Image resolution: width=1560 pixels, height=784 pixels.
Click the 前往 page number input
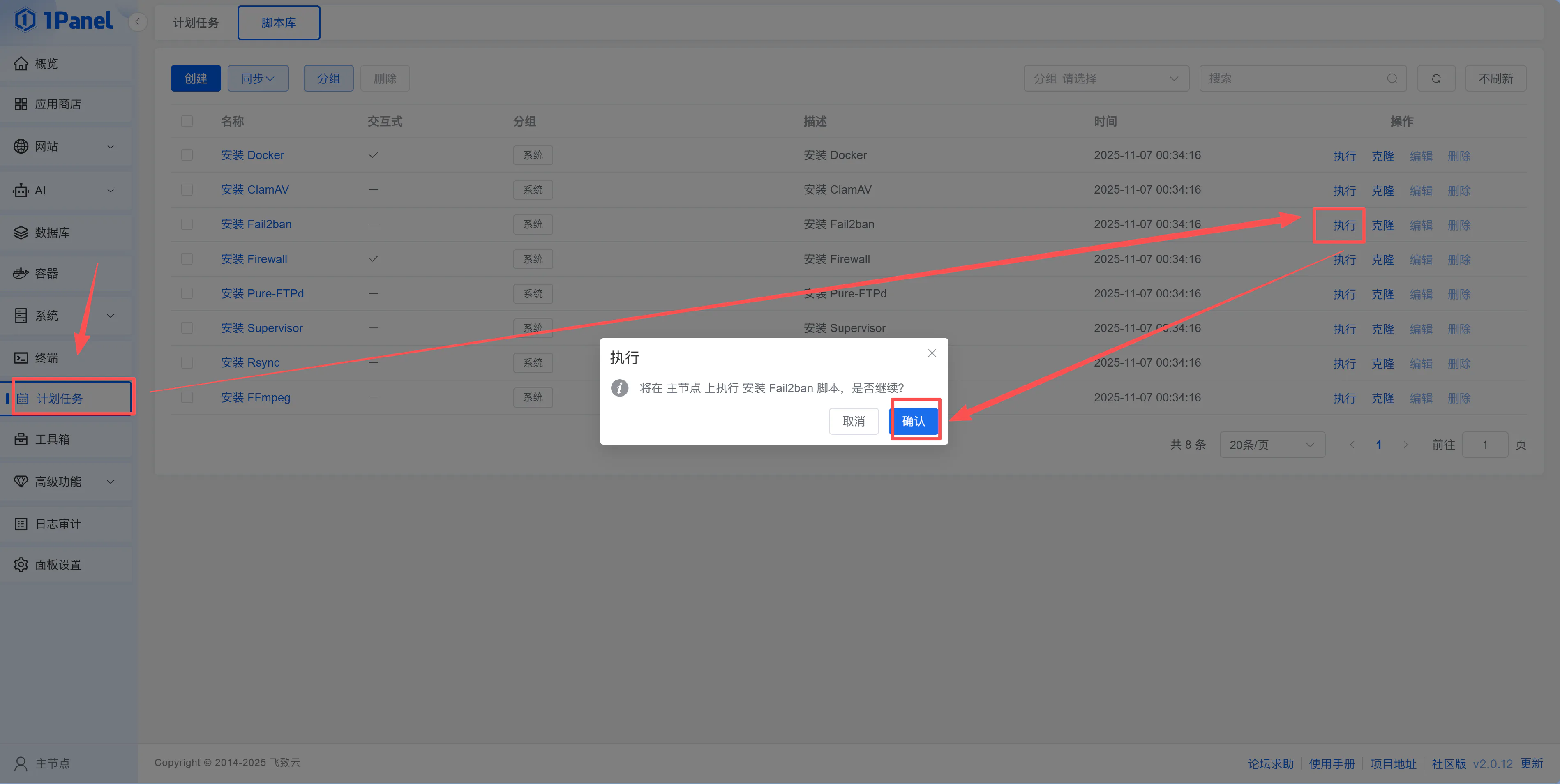tap(1485, 445)
